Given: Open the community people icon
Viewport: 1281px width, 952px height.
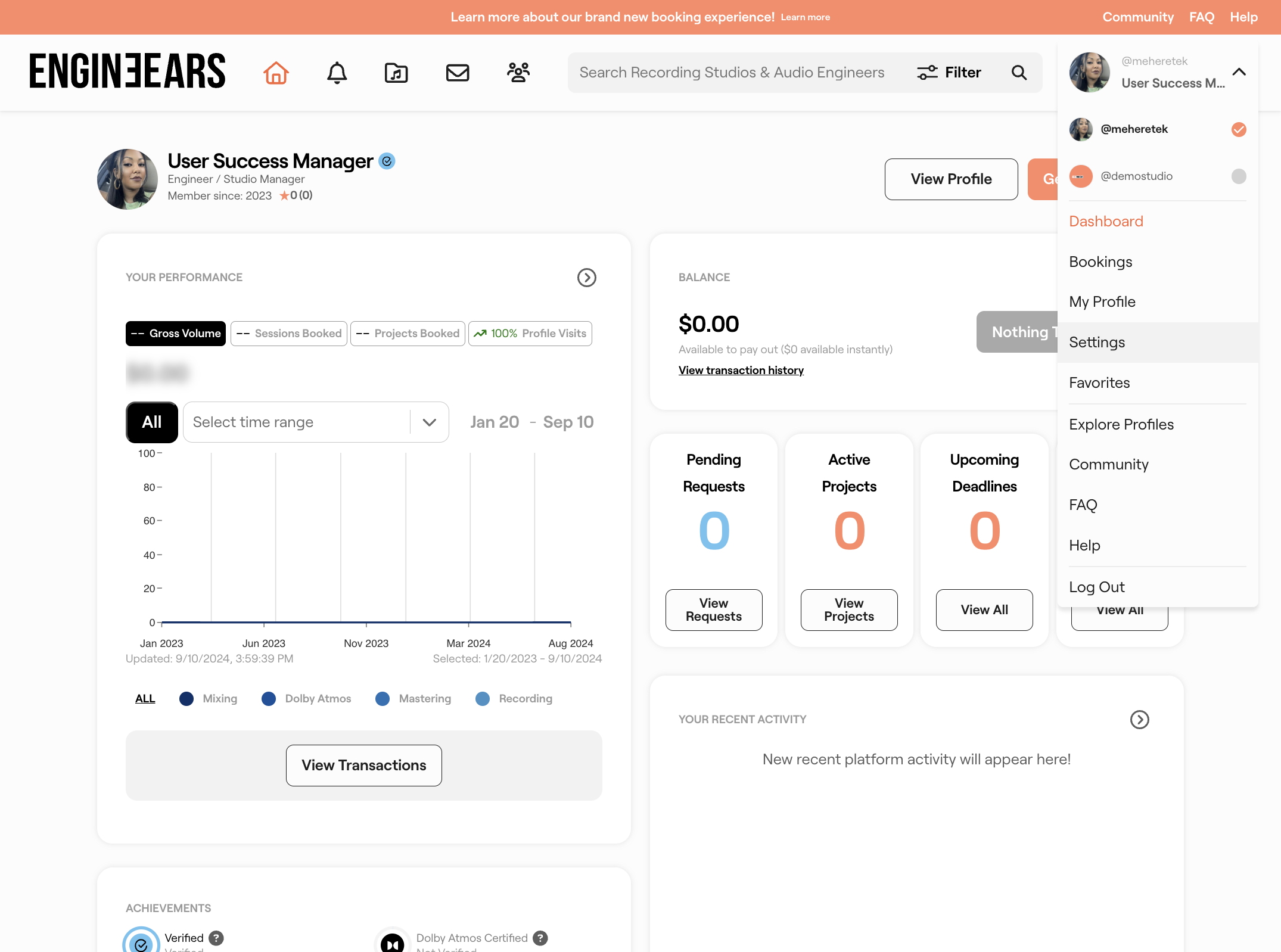Looking at the screenshot, I should [x=518, y=73].
